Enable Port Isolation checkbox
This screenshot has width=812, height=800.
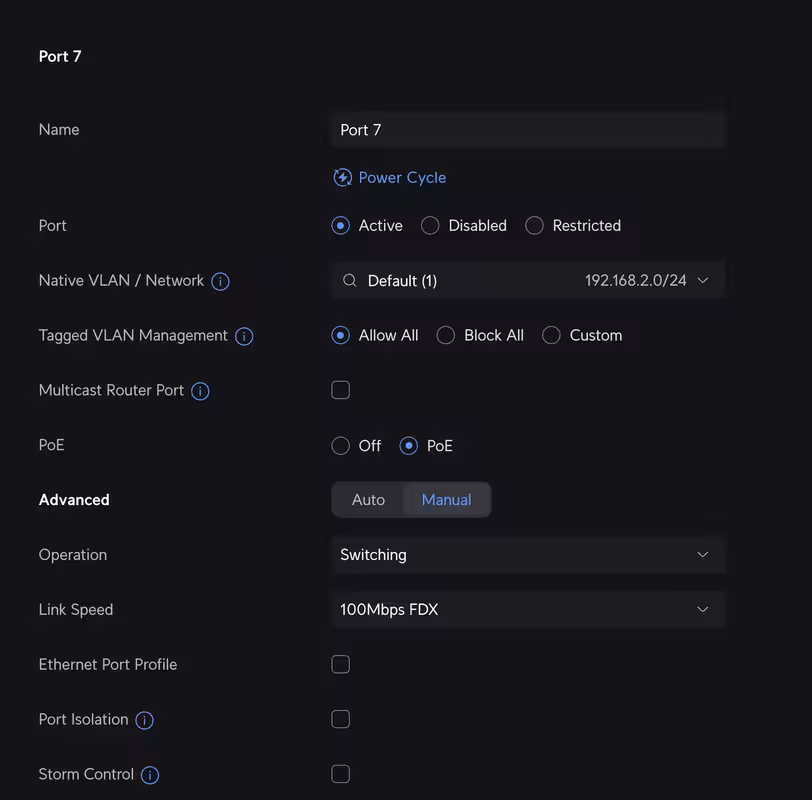pyautogui.click(x=340, y=719)
